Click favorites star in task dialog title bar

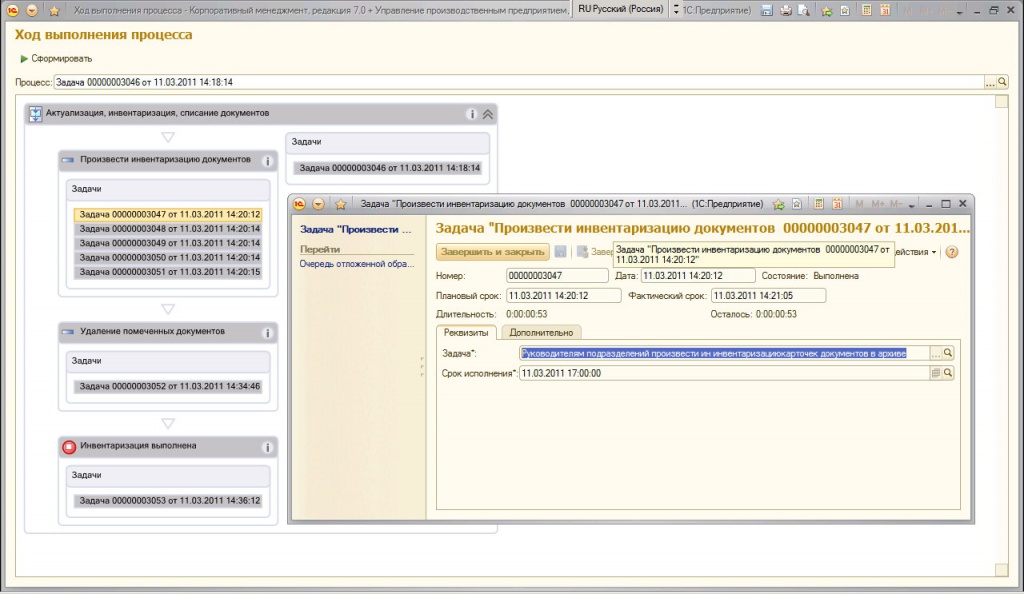pos(340,204)
